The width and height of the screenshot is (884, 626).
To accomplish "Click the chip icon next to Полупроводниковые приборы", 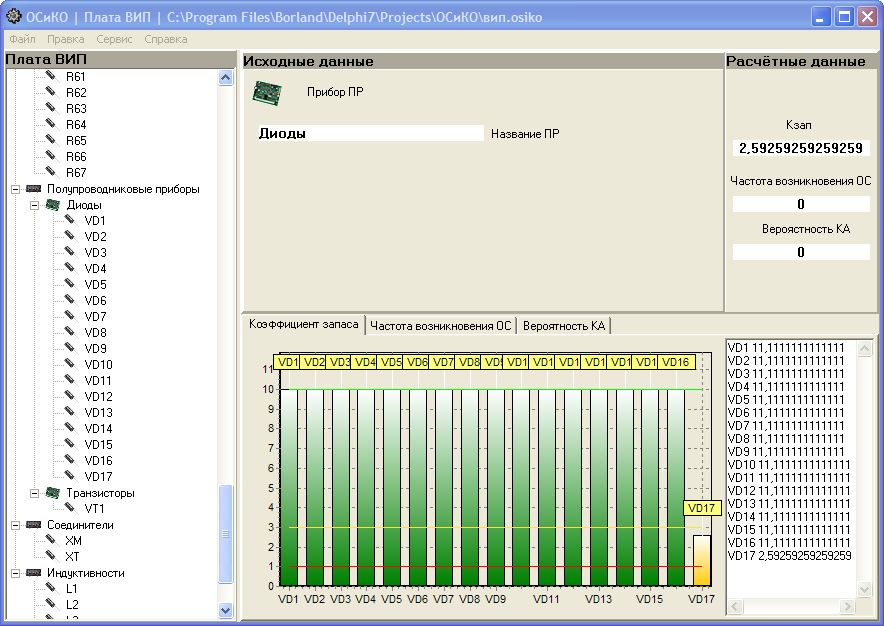I will [x=34, y=189].
